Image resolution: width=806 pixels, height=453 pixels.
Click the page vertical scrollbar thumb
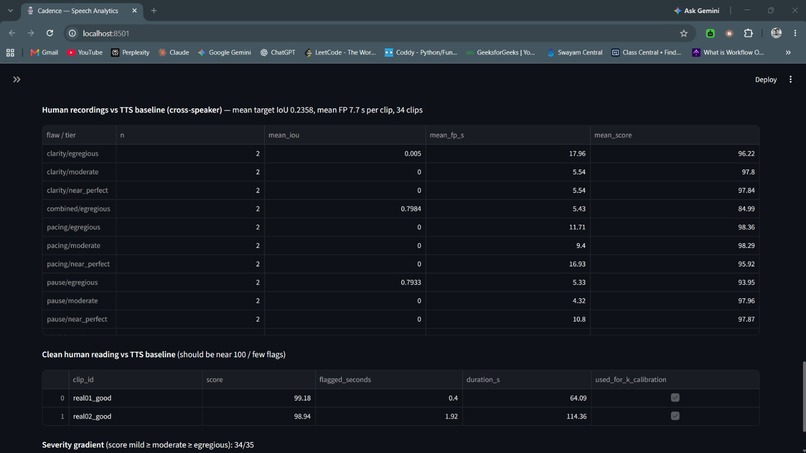pyautogui.click(x=803, y=396)
